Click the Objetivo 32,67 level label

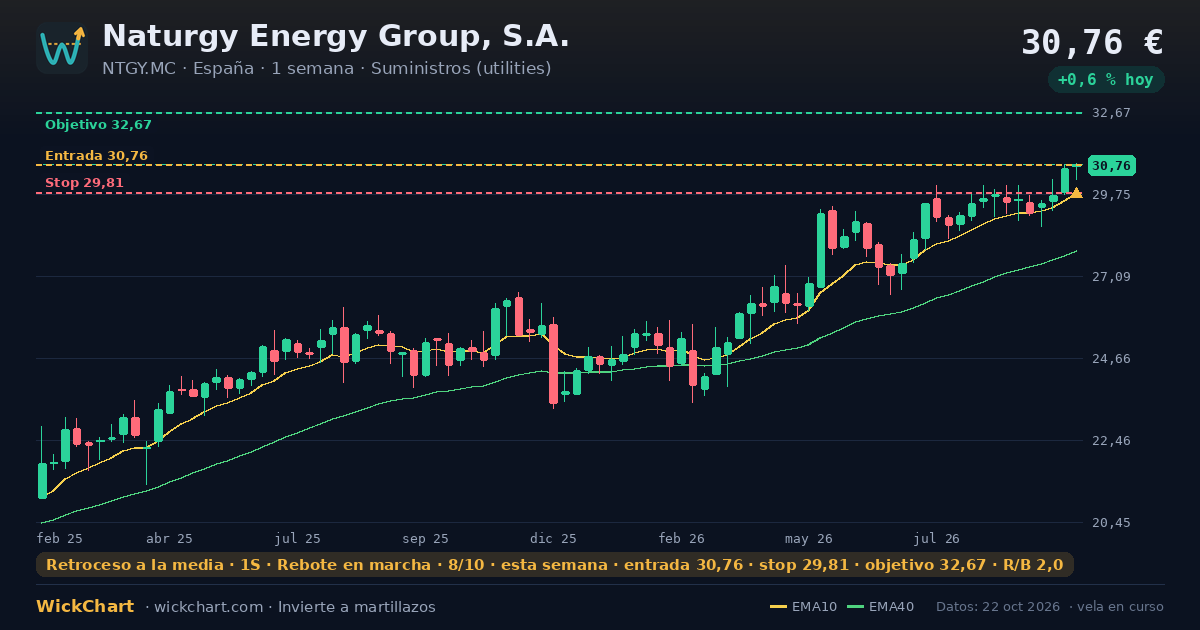pos(98,125)
